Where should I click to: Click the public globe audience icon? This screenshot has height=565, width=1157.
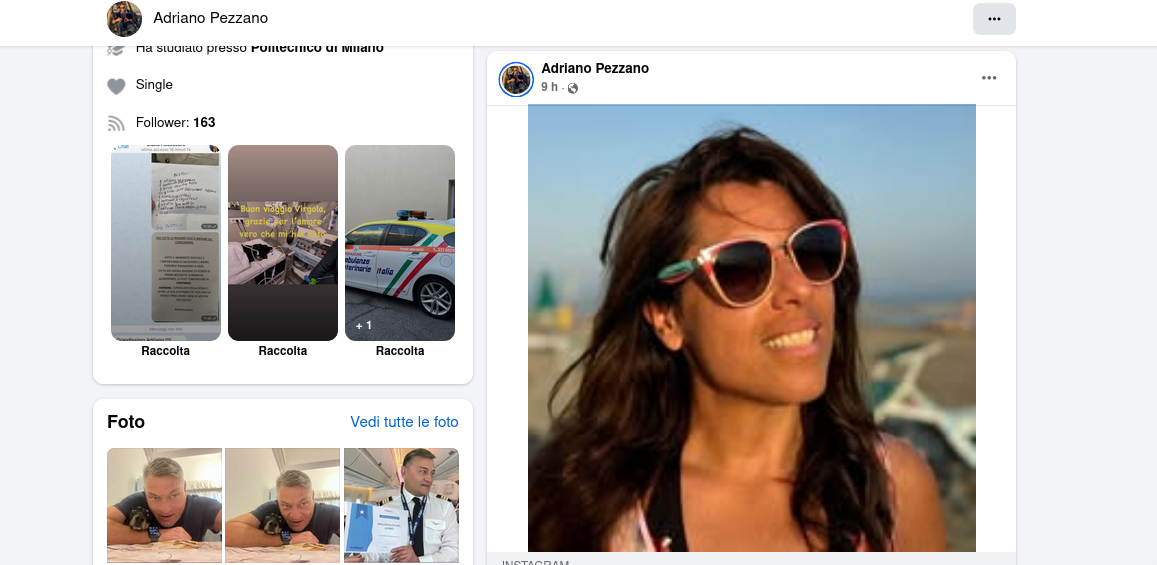point(573,88)
